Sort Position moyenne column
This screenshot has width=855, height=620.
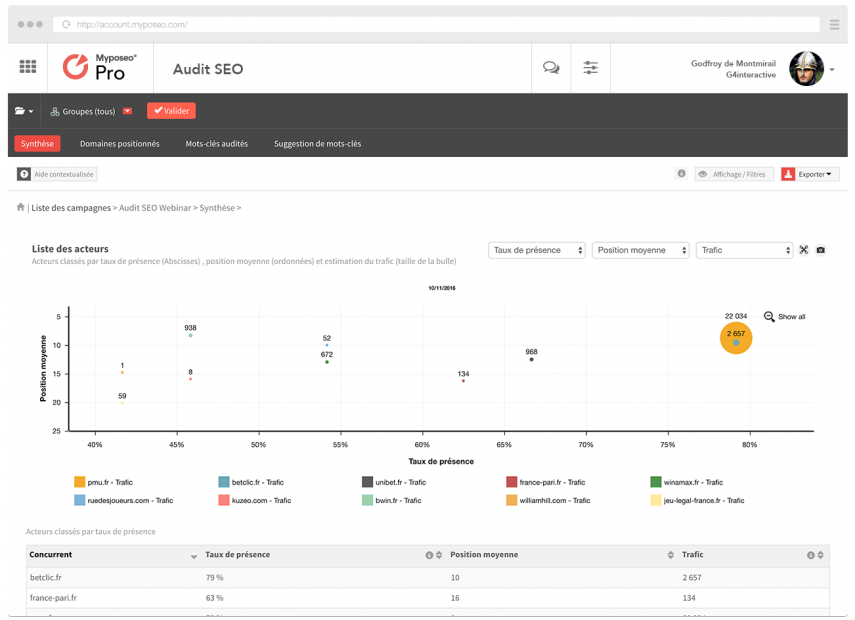coord(671,555)
